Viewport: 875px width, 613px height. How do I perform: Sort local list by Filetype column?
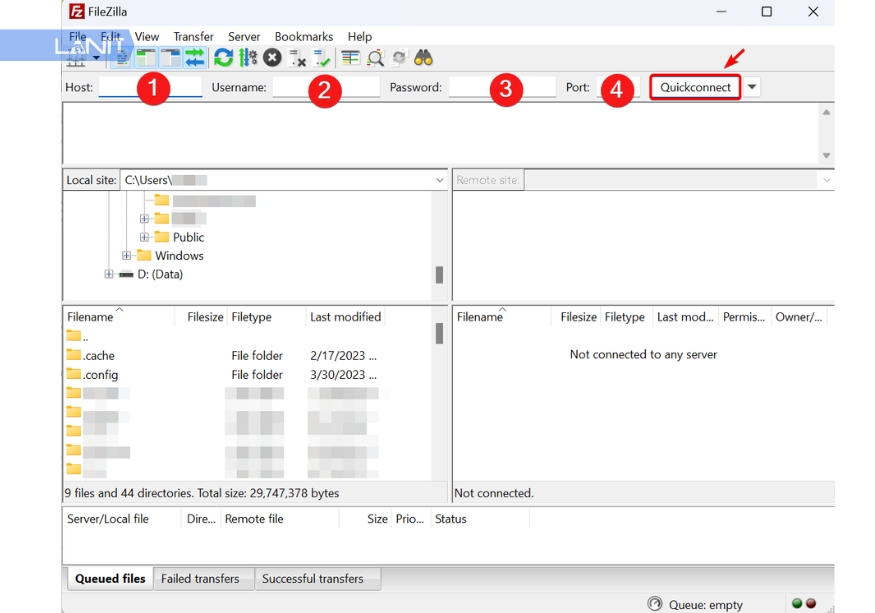267,317
